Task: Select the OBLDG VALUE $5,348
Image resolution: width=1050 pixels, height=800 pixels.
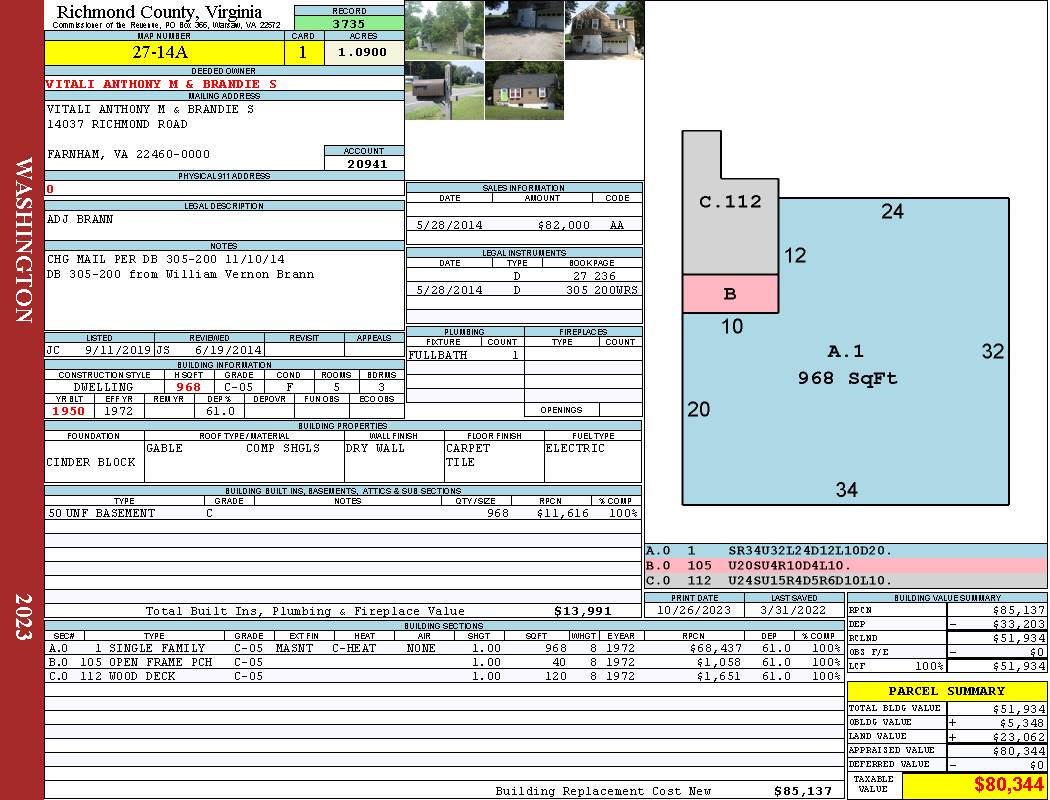Action: coord(1021,723)
